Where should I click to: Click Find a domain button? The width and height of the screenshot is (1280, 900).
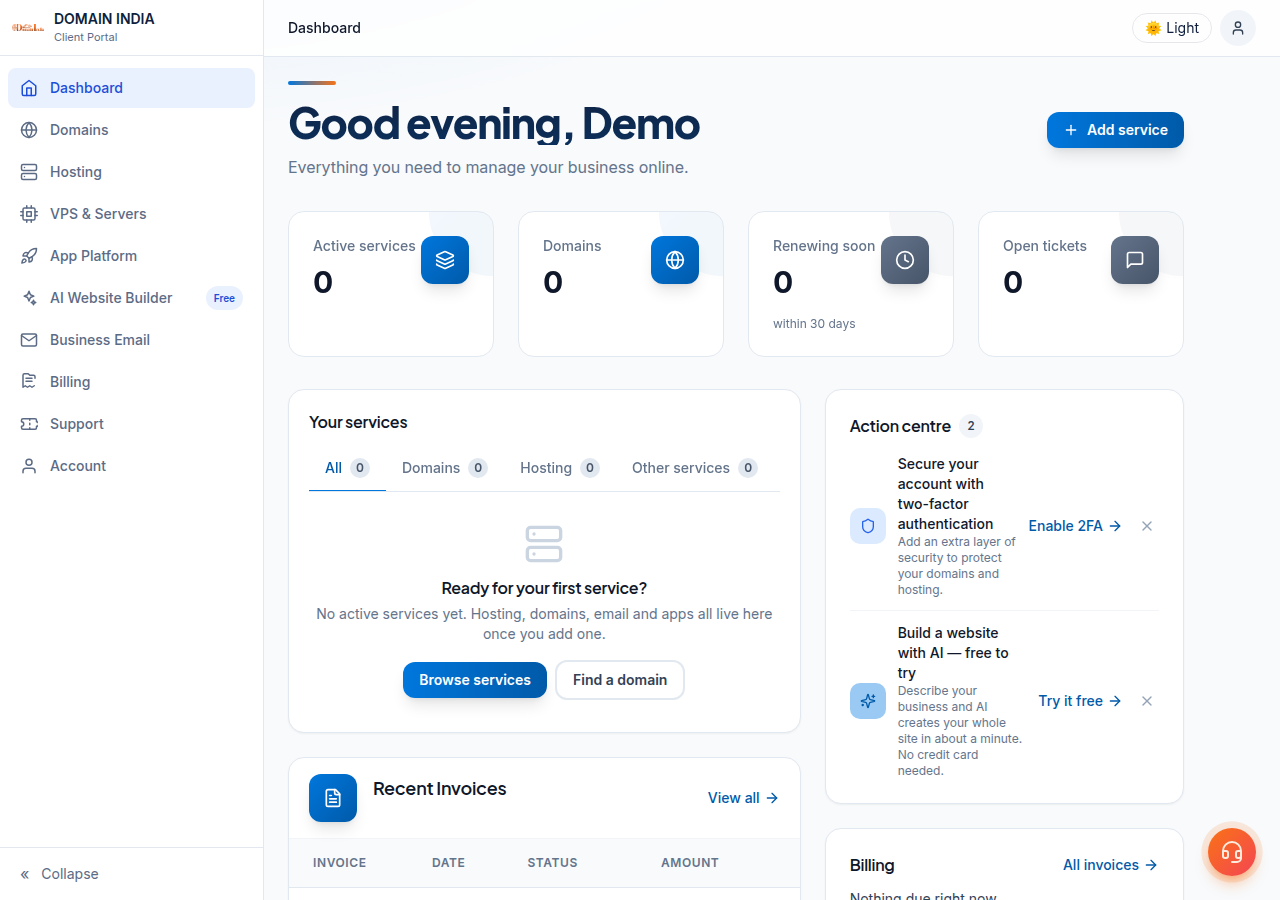point(620,680)
